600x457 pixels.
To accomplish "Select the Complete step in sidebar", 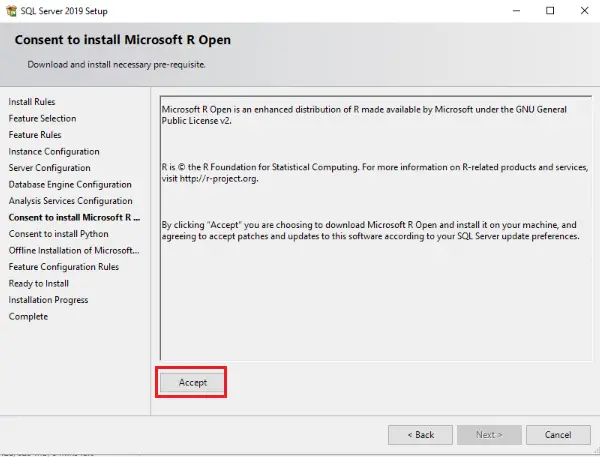I will tap(28, 317).
